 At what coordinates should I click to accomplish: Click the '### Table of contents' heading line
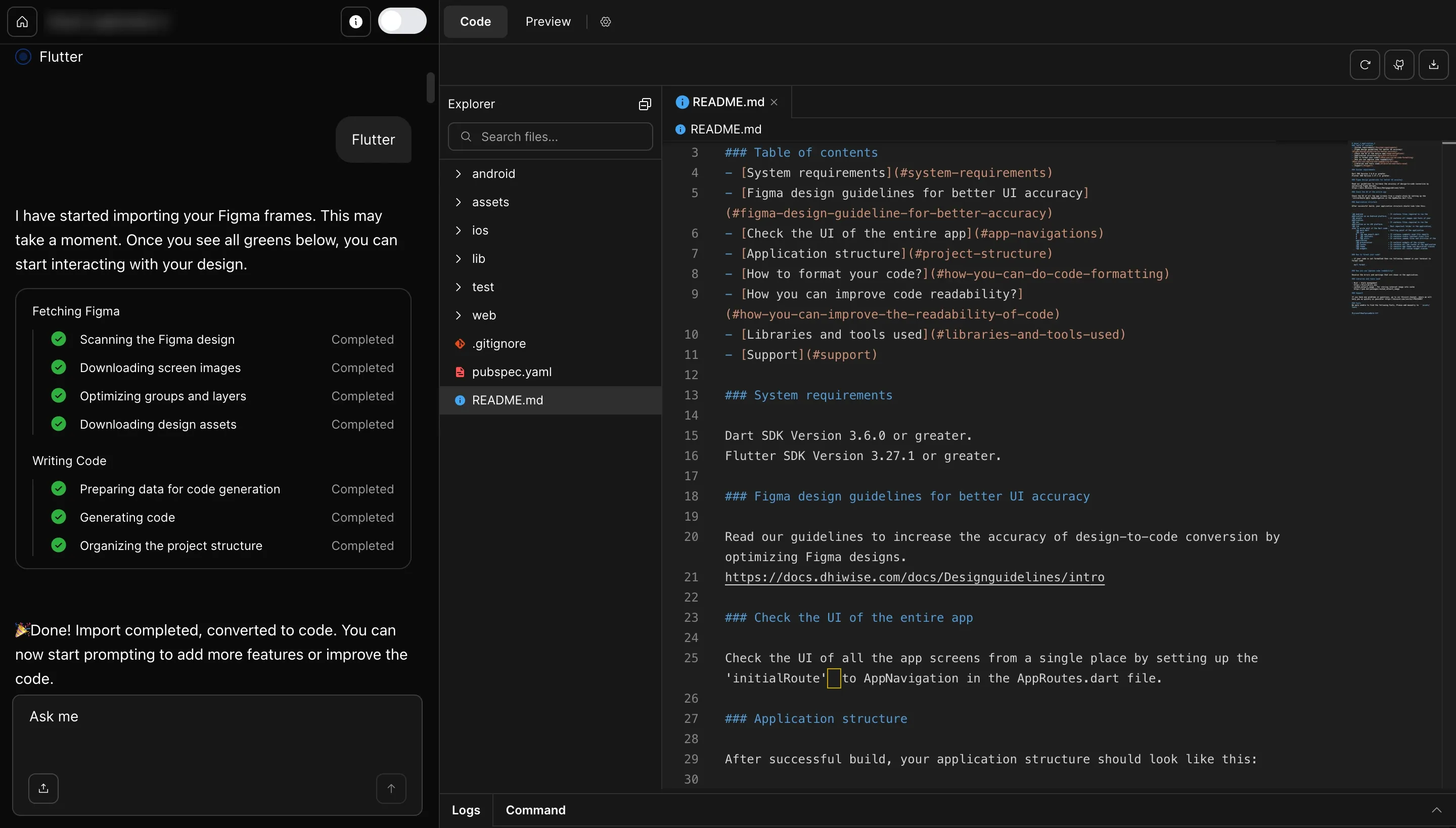tap(801, 153)
